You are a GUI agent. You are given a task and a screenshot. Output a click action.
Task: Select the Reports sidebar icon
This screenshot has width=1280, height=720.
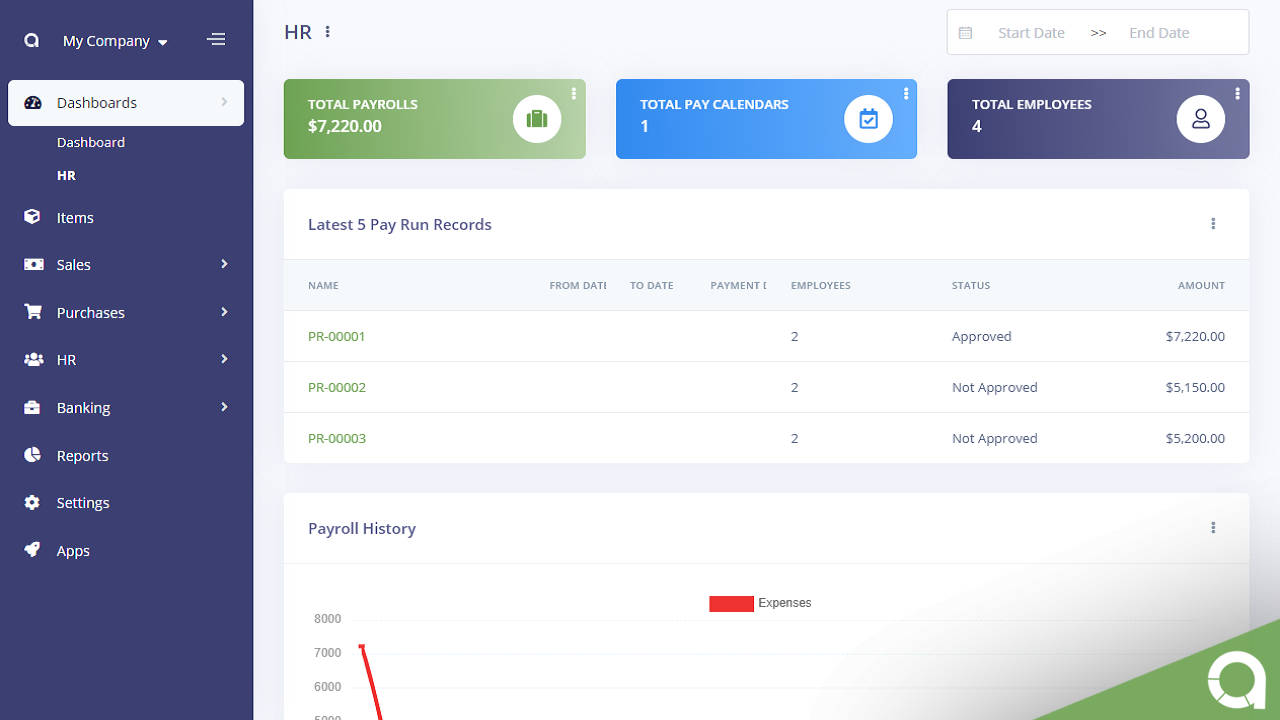(33, 455)
